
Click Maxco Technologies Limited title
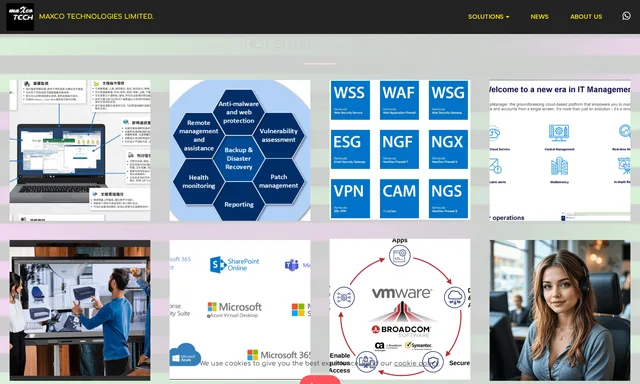tap(96, 16)
